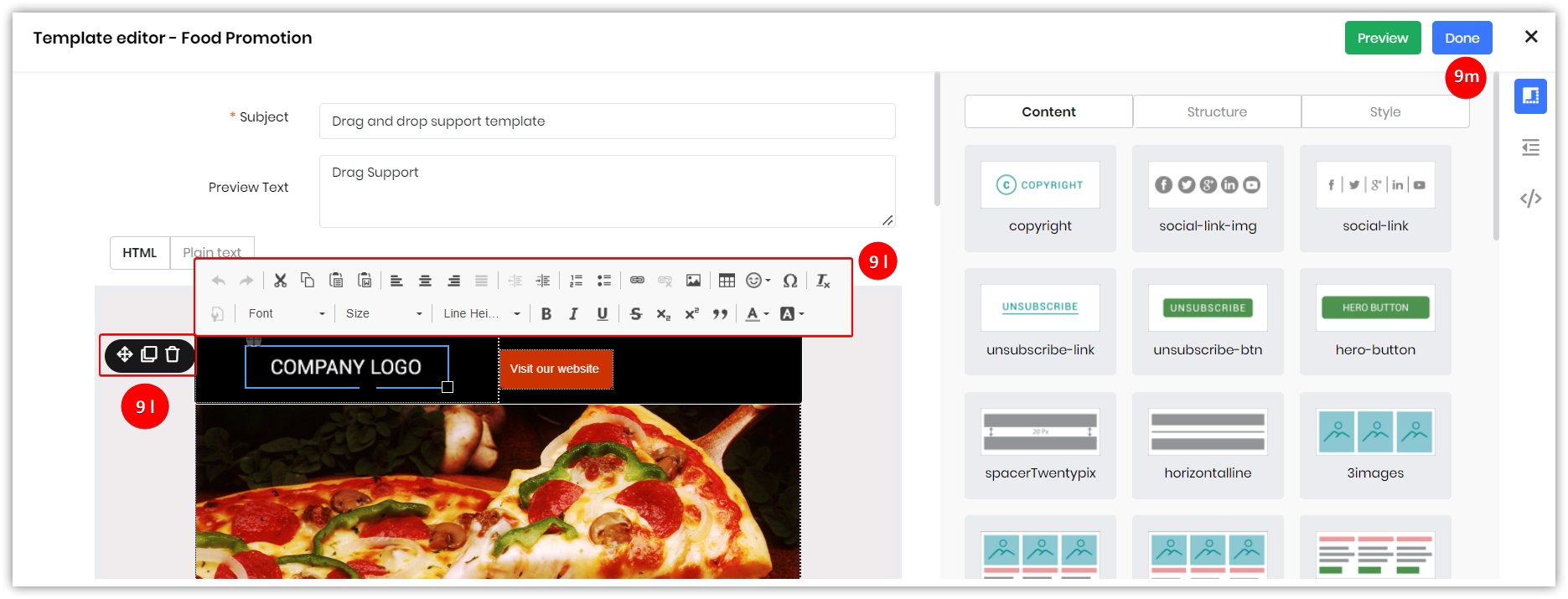Insert a table
The height and width of the screenshot is (599, 1568).
coord(727,281)
